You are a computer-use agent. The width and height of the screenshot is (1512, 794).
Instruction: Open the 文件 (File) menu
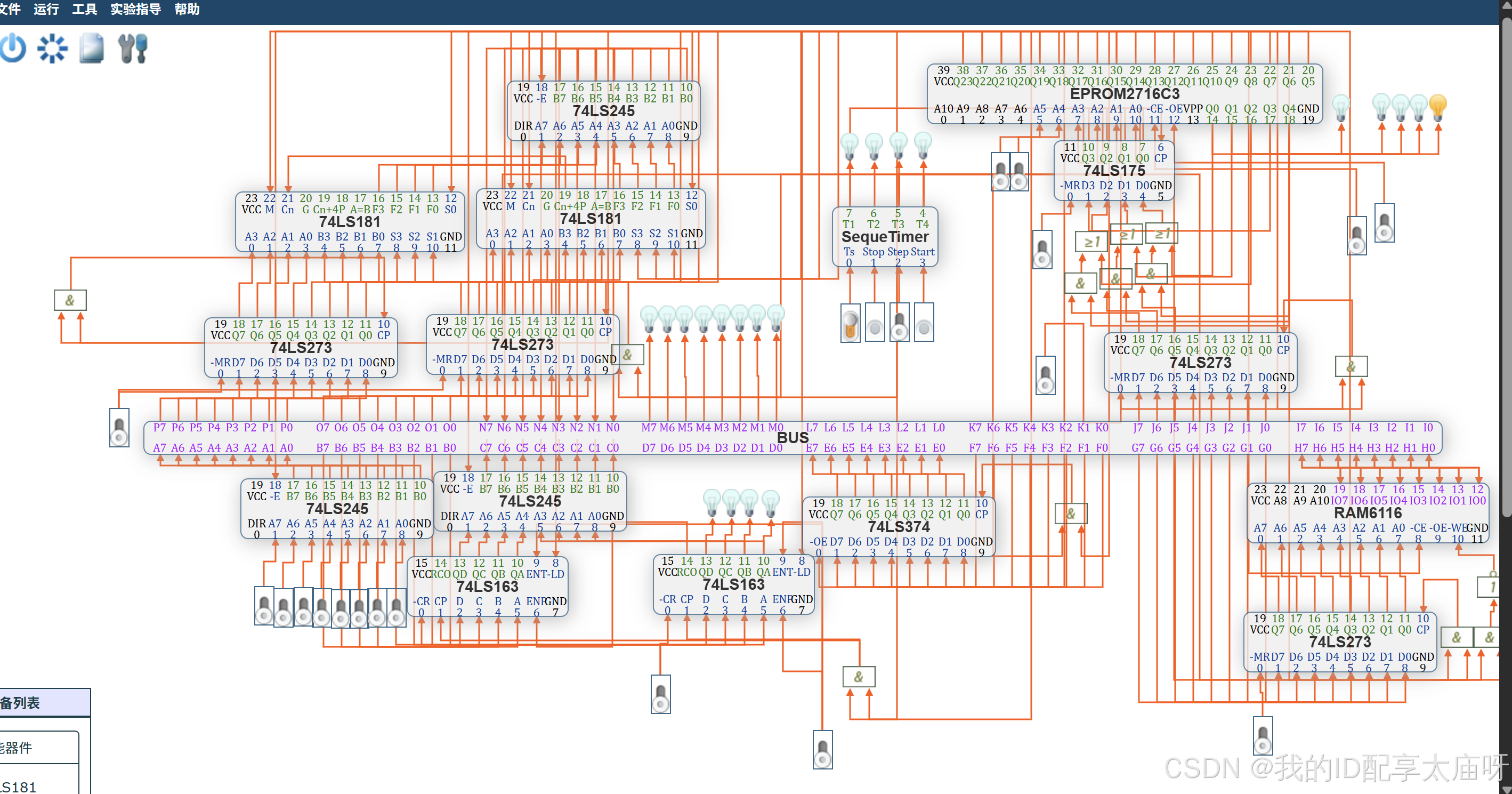pos(10,9)
